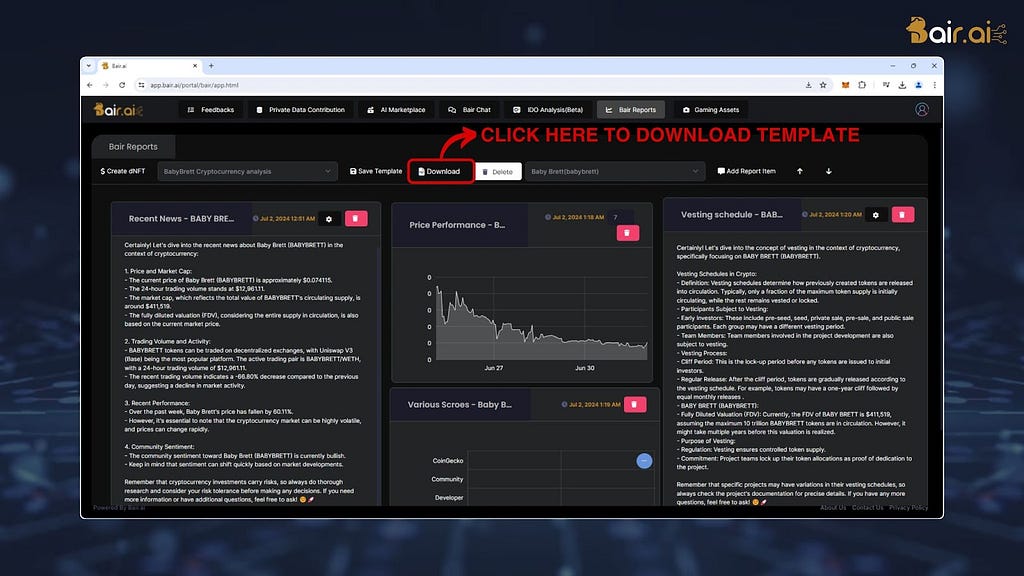The height and width of the screenshot is (576, 1024).
Task: Delete the Recent News card
Action: point(356,218)
